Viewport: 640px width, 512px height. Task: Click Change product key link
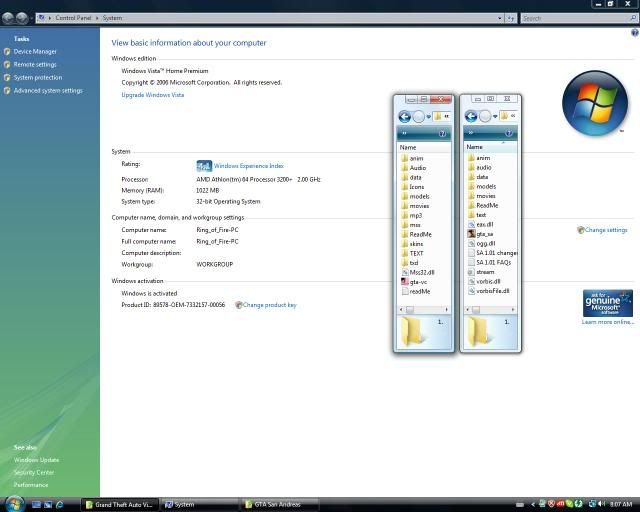coord(269,305)
